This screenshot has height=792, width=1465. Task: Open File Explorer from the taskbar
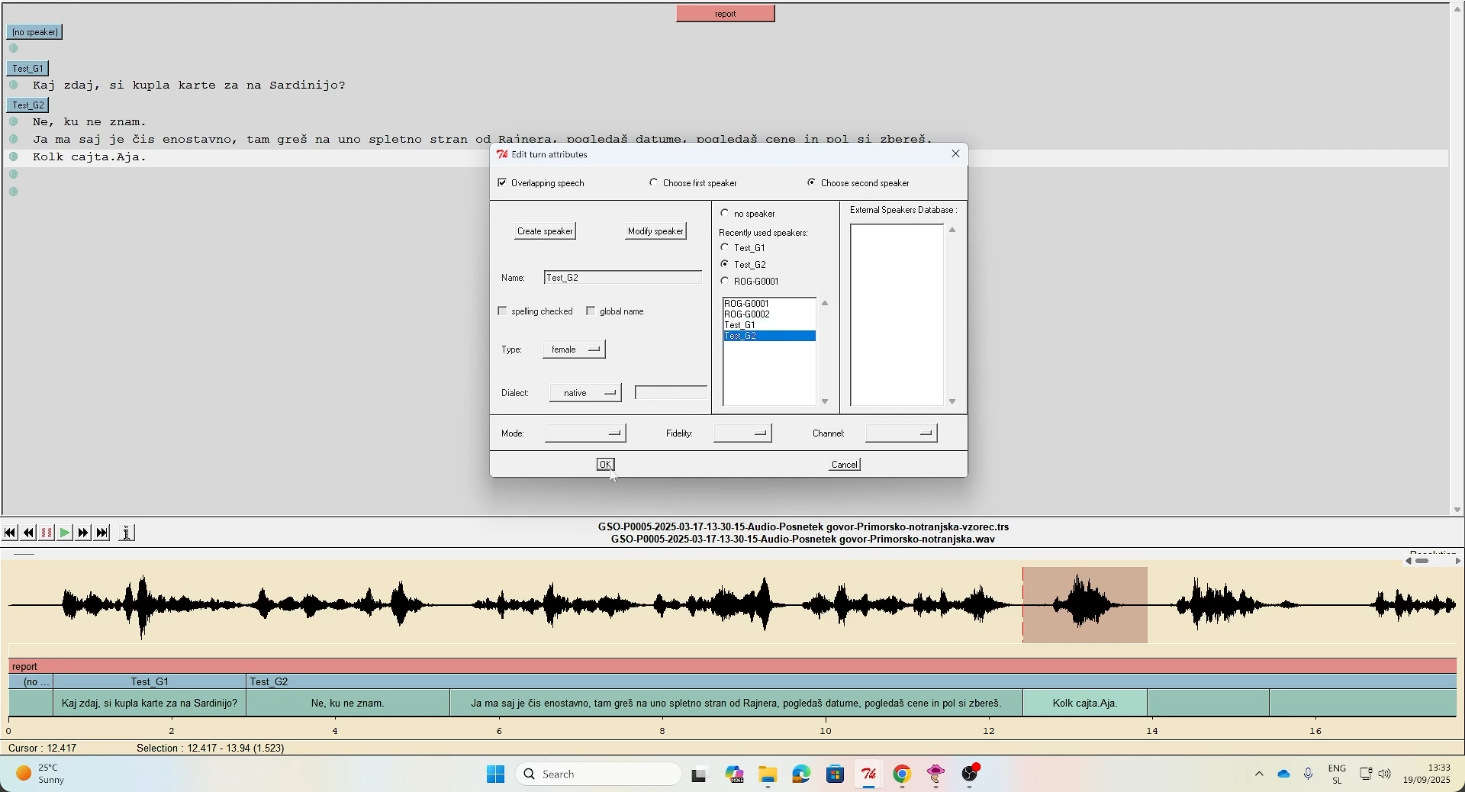coord(767,774)
